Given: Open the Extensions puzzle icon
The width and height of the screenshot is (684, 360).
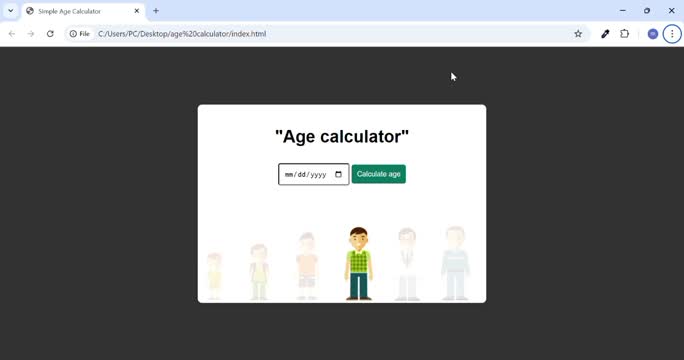Looking at the screenshot, I should [x=625, y=34].
